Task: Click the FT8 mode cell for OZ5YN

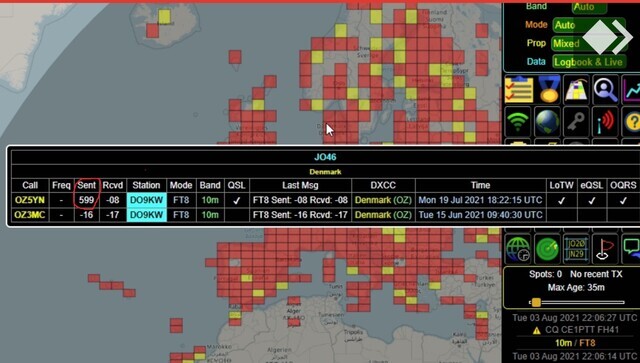Action: click(181, 200)
